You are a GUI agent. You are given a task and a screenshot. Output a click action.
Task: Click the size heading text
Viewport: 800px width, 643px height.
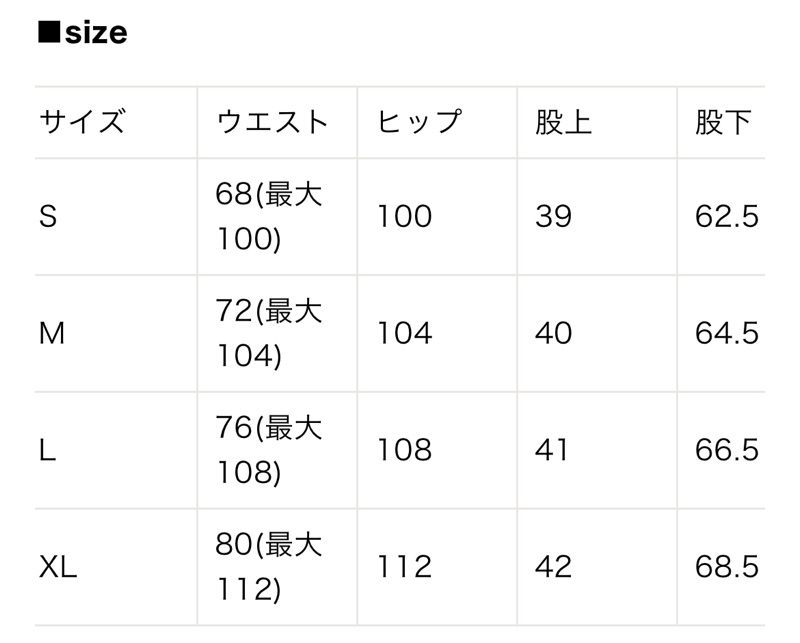pos(83,33)
